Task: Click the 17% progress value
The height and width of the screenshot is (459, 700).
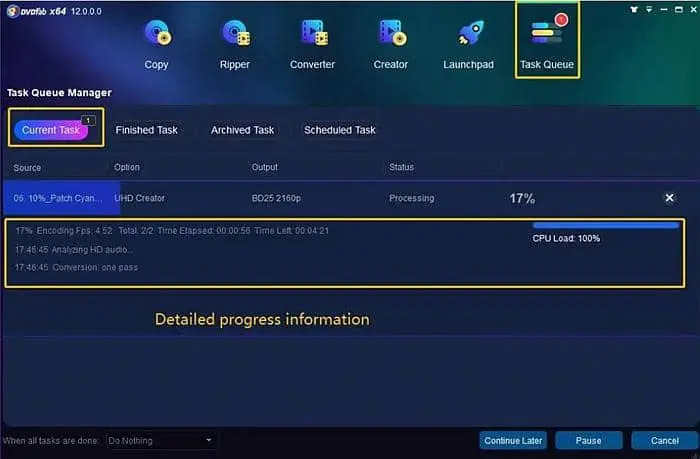Action: 522,198
